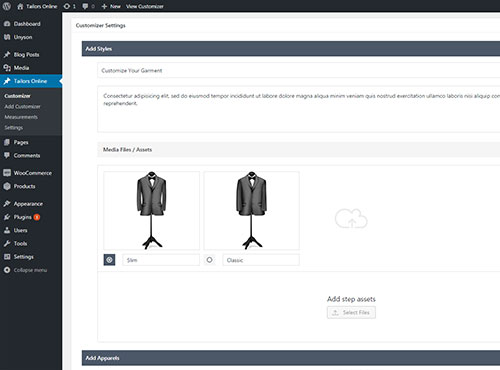Click the Select Files button
This screenshot has width=500, height=370.
click(x=351, y=312)
